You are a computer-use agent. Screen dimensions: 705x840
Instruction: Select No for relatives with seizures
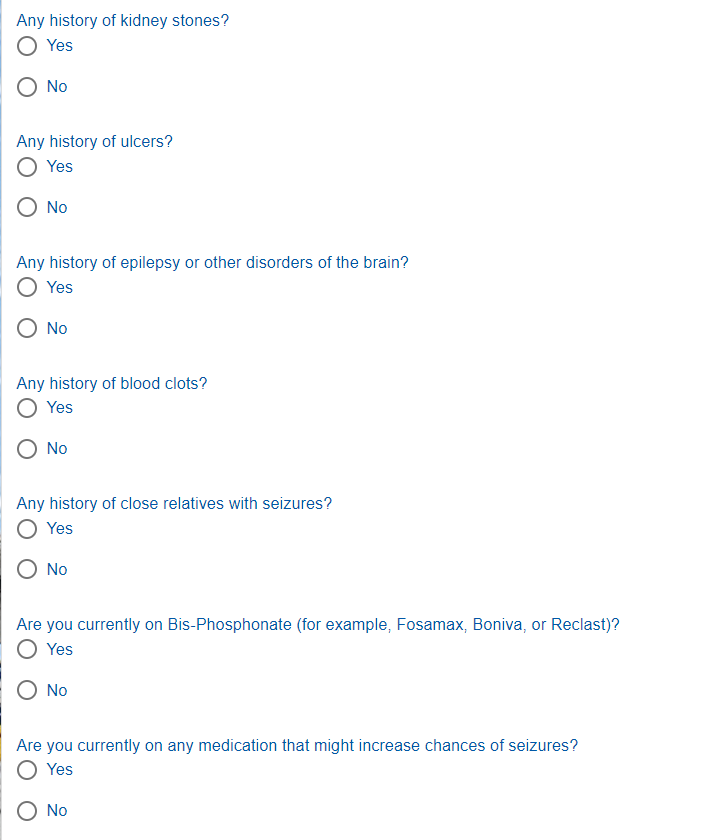coord(28,570)
